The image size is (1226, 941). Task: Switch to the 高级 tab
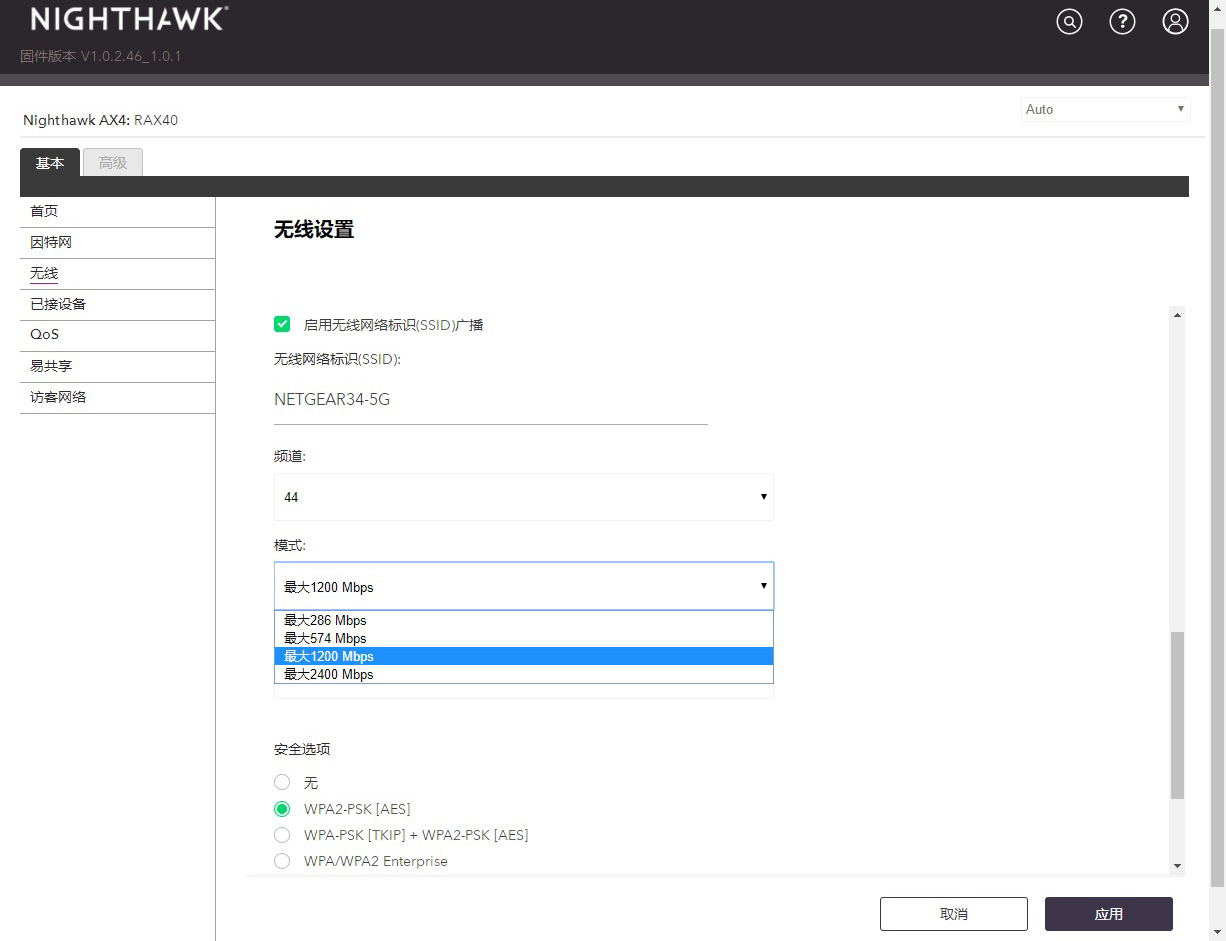pos(113,162)
